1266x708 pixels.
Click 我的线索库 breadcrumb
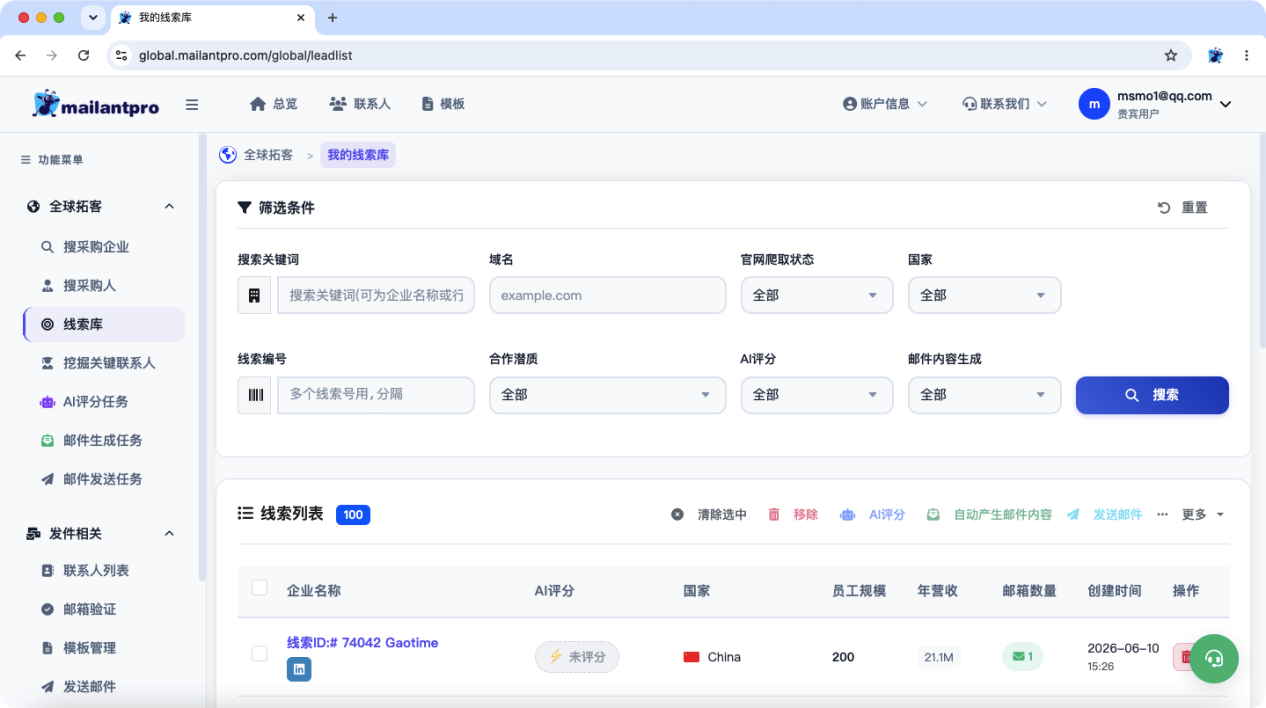pyautogui.click(x=358, y=155)
